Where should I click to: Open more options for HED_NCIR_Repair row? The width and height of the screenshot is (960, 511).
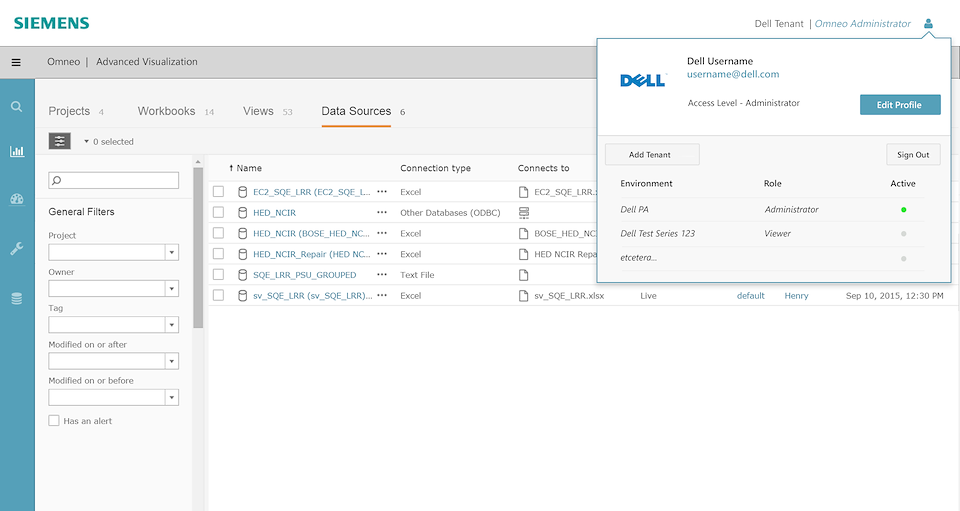(382, 254)
